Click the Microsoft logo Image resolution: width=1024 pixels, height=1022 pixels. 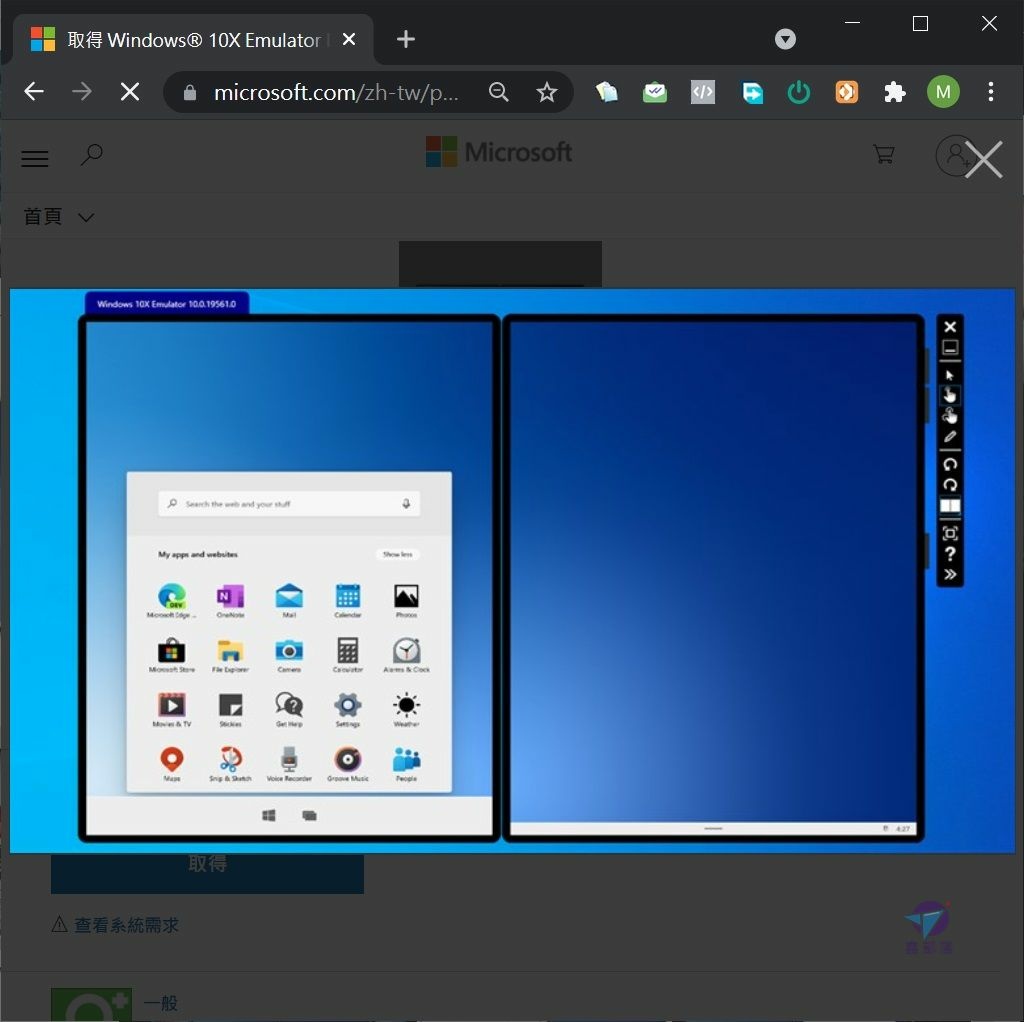pyautogui.click(x=499, y=152)
